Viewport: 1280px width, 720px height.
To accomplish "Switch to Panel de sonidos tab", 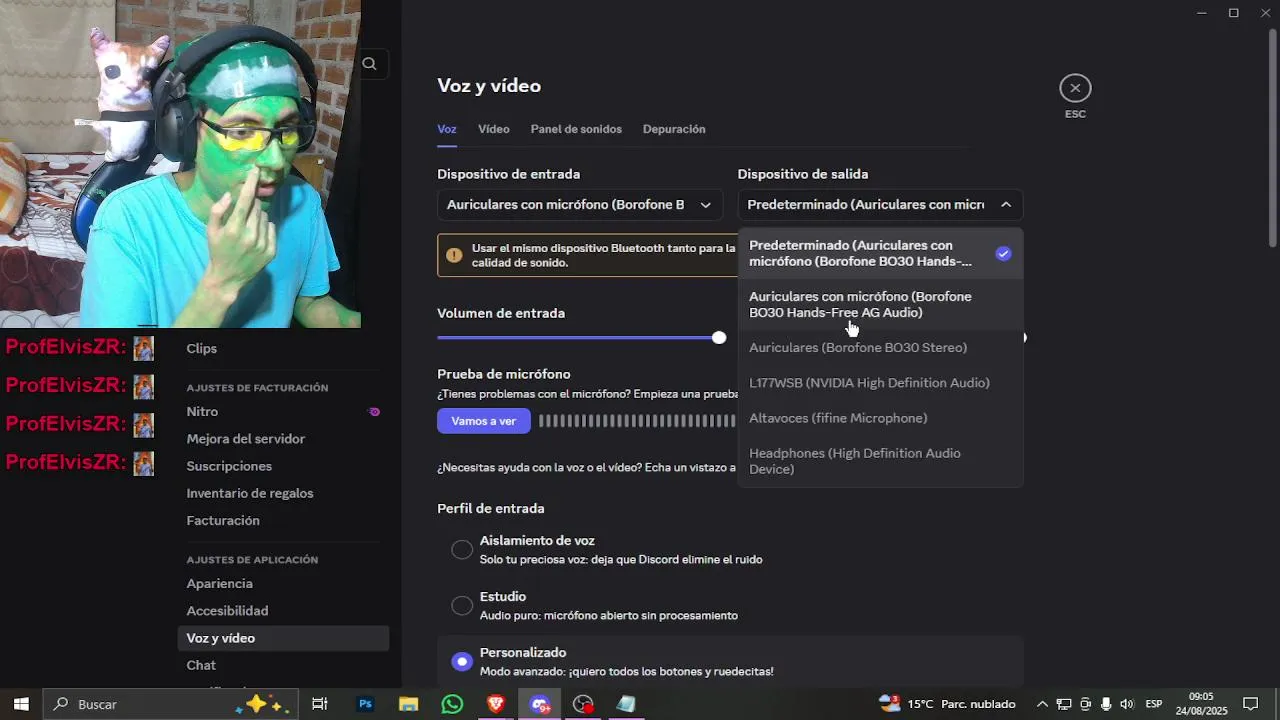I will (x=576, y=129).
